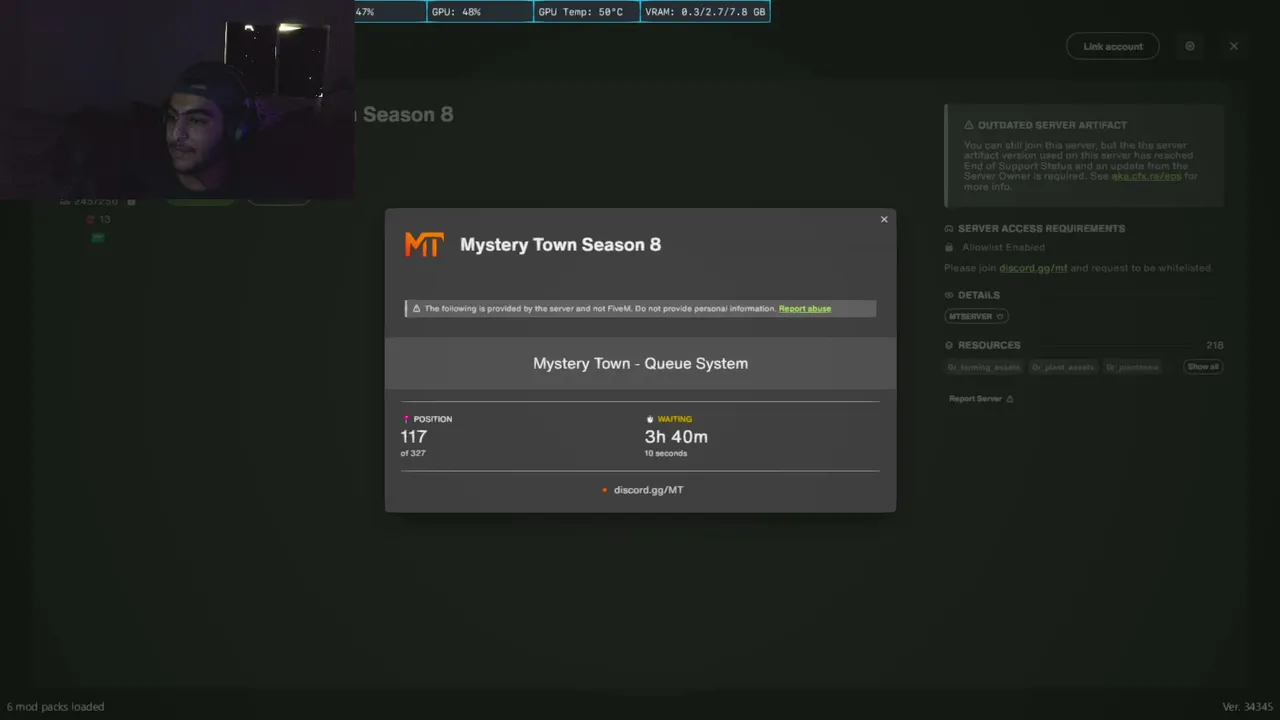Close the Mystery Town queue dialog
Image resolution: width=1280 pixels, height=720 pixels.
tap(884, 219)
